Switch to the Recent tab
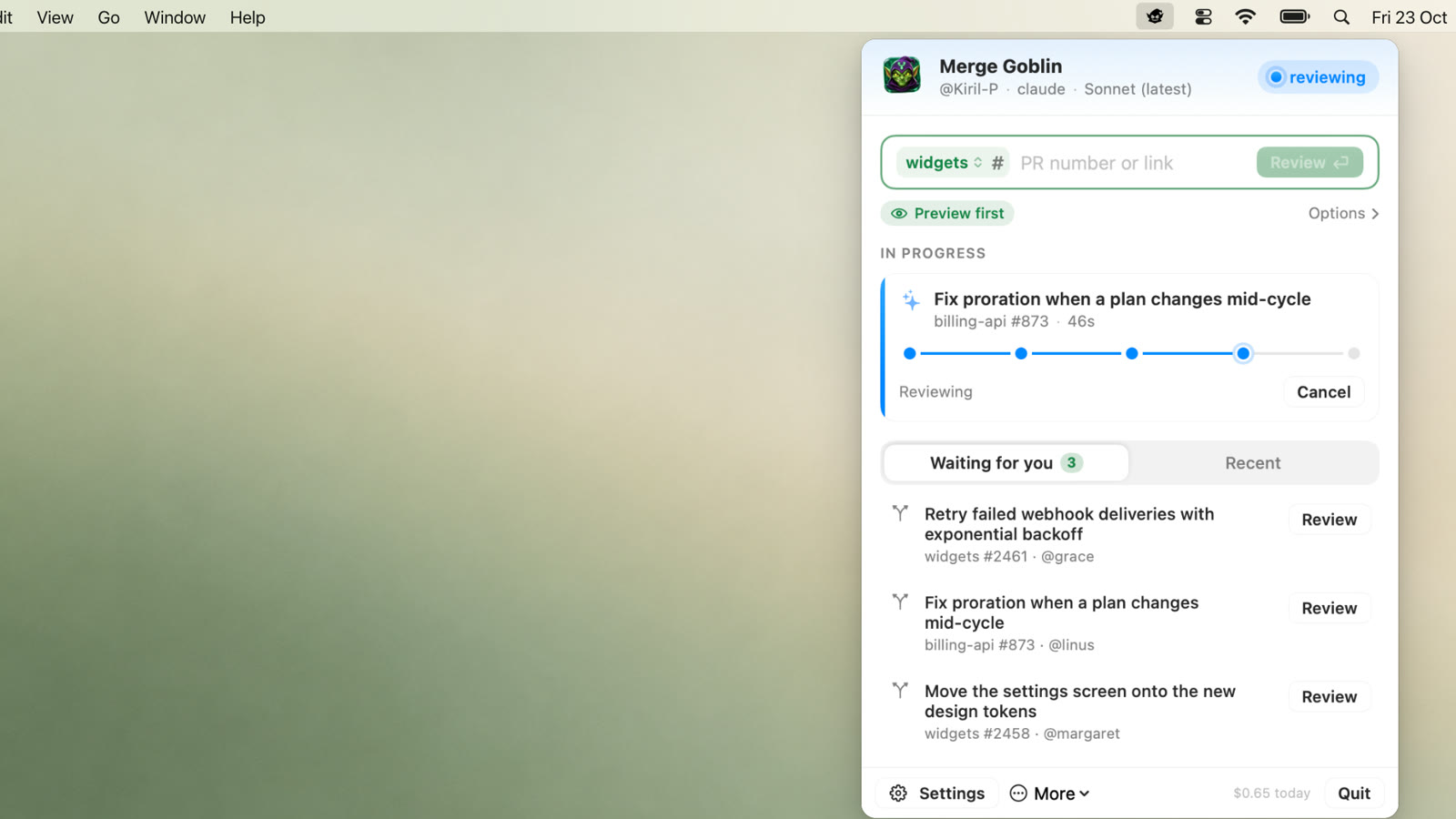Screen dimensions: 1456x819 click(x=1253, y=463)
